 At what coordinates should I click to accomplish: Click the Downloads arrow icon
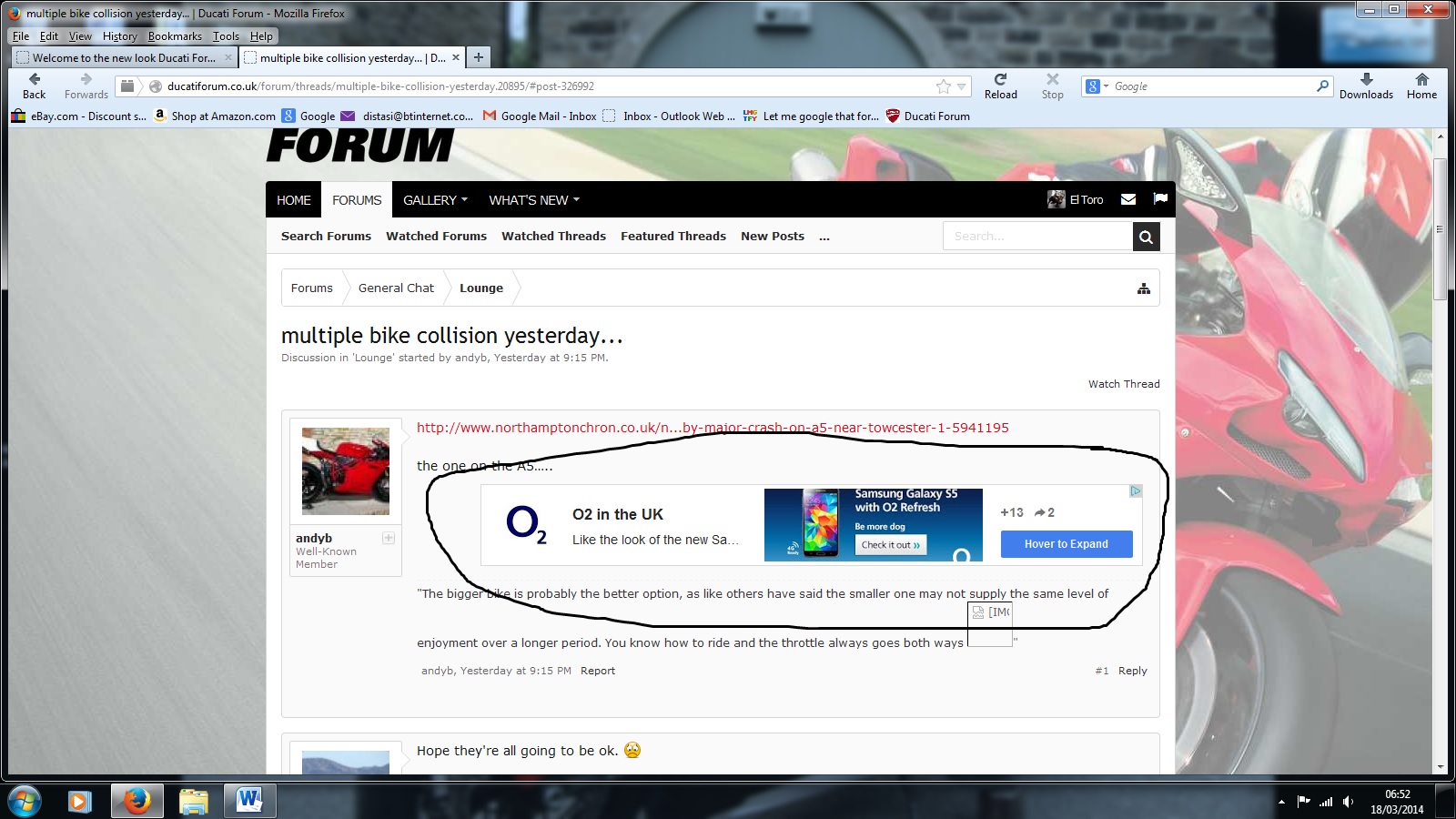pyautogui.click(x=1366, y=80)
